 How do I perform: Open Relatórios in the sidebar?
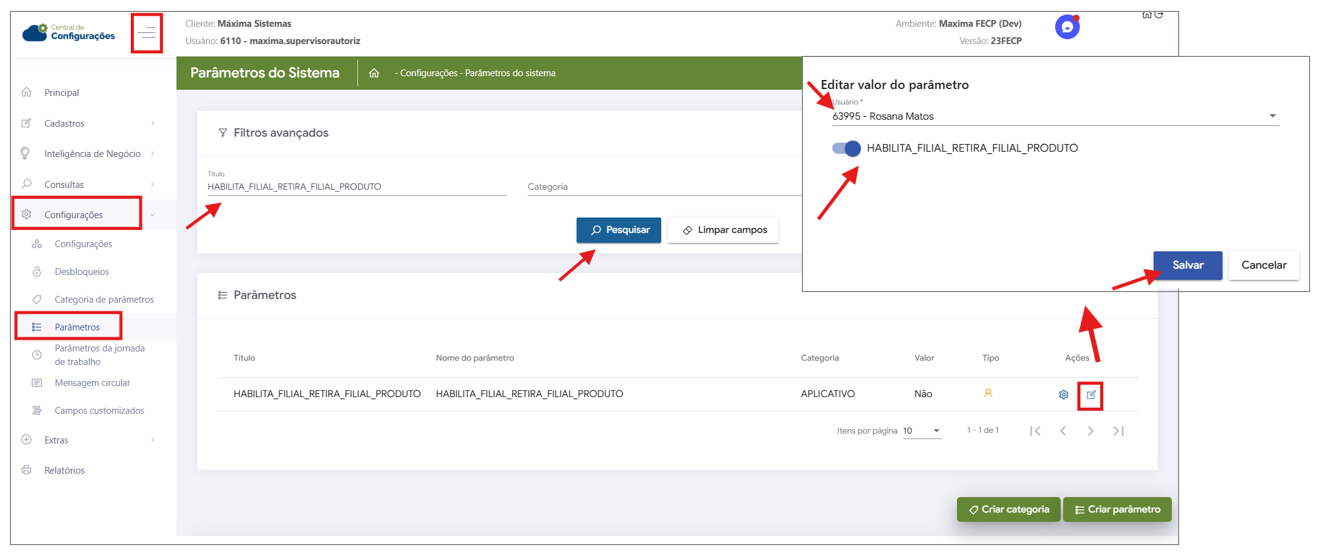click(64, 470)
